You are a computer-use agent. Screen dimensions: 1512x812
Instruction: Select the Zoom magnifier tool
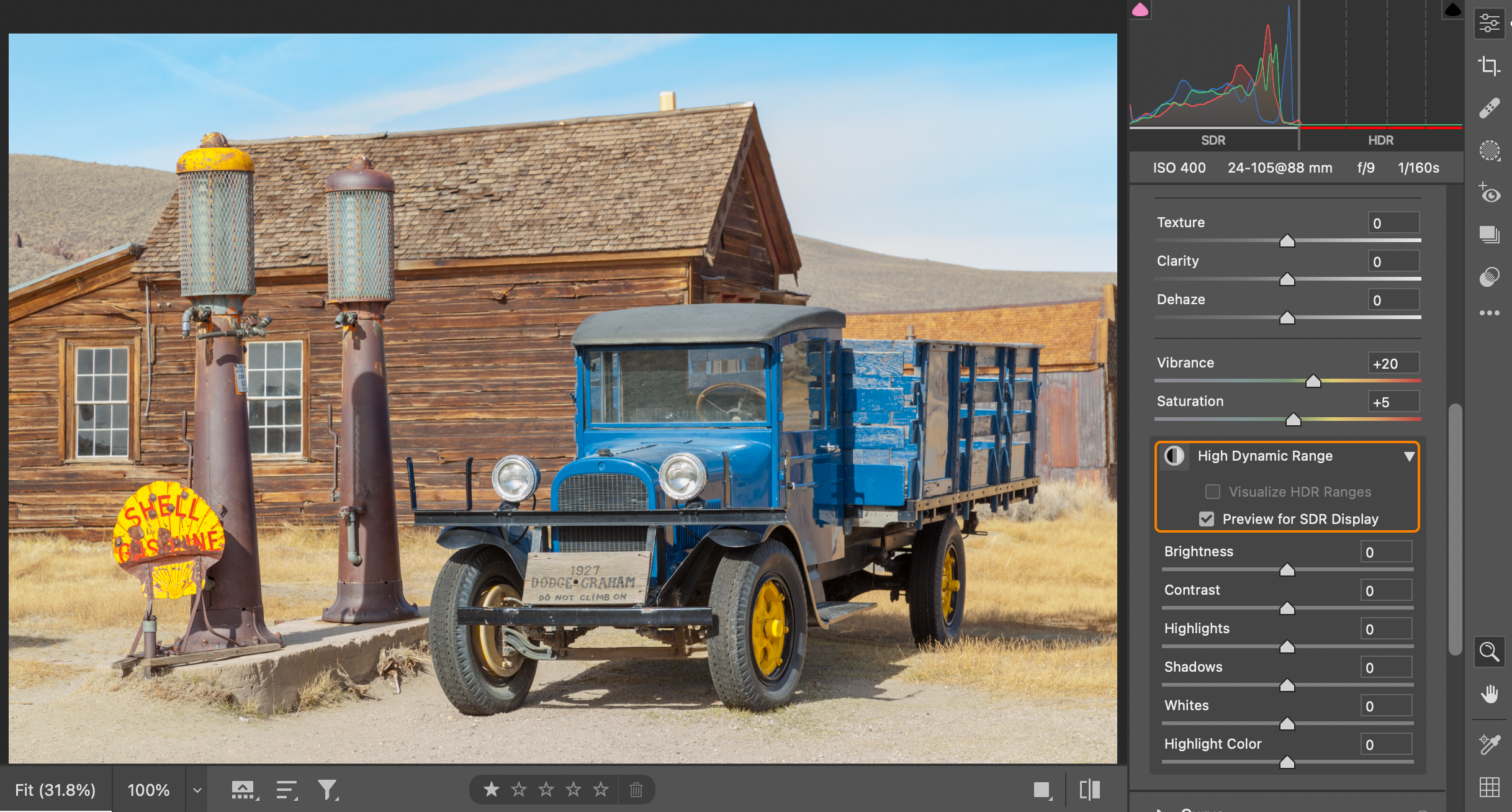(1489, 652)
